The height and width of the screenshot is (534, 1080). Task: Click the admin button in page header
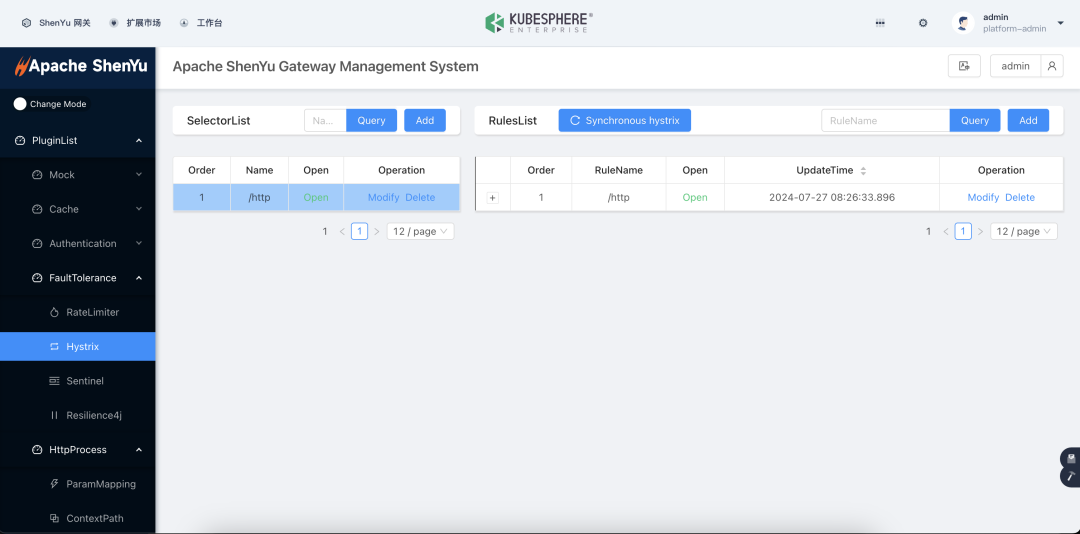coord(1015,66)
